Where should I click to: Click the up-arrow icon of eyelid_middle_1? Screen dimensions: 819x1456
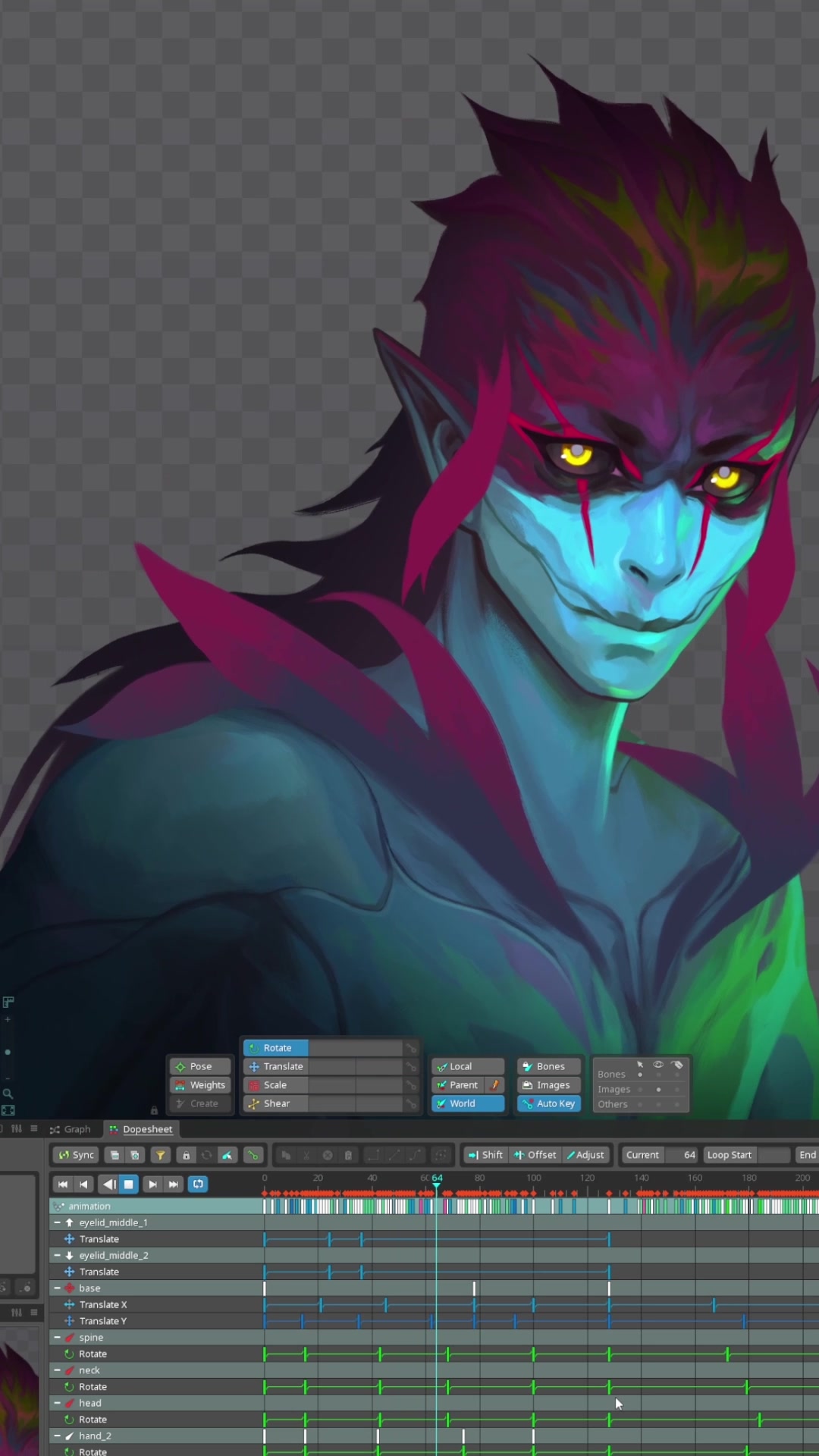[70, 1222]
